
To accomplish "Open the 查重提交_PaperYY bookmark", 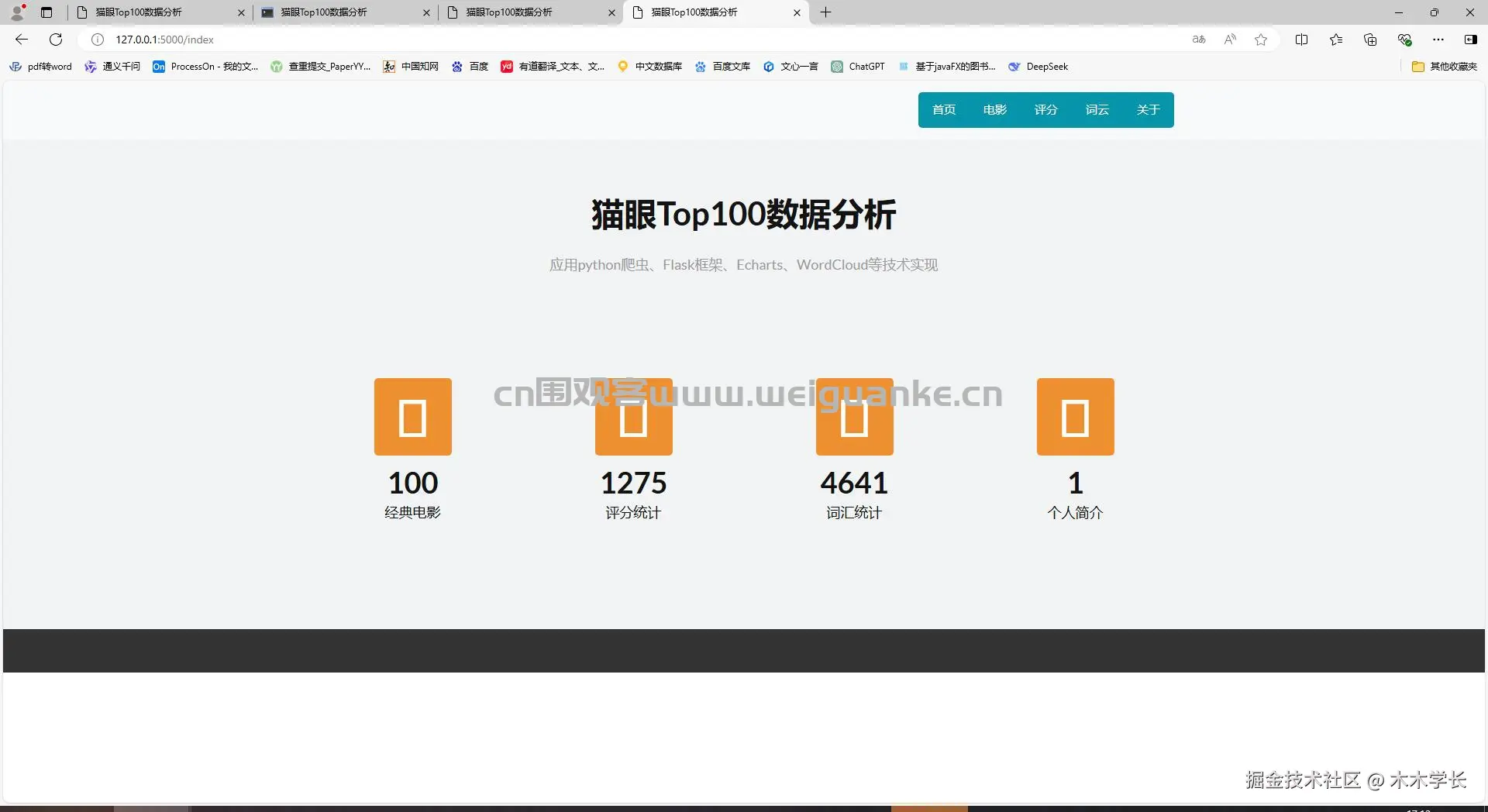I will tap(320, 67).
